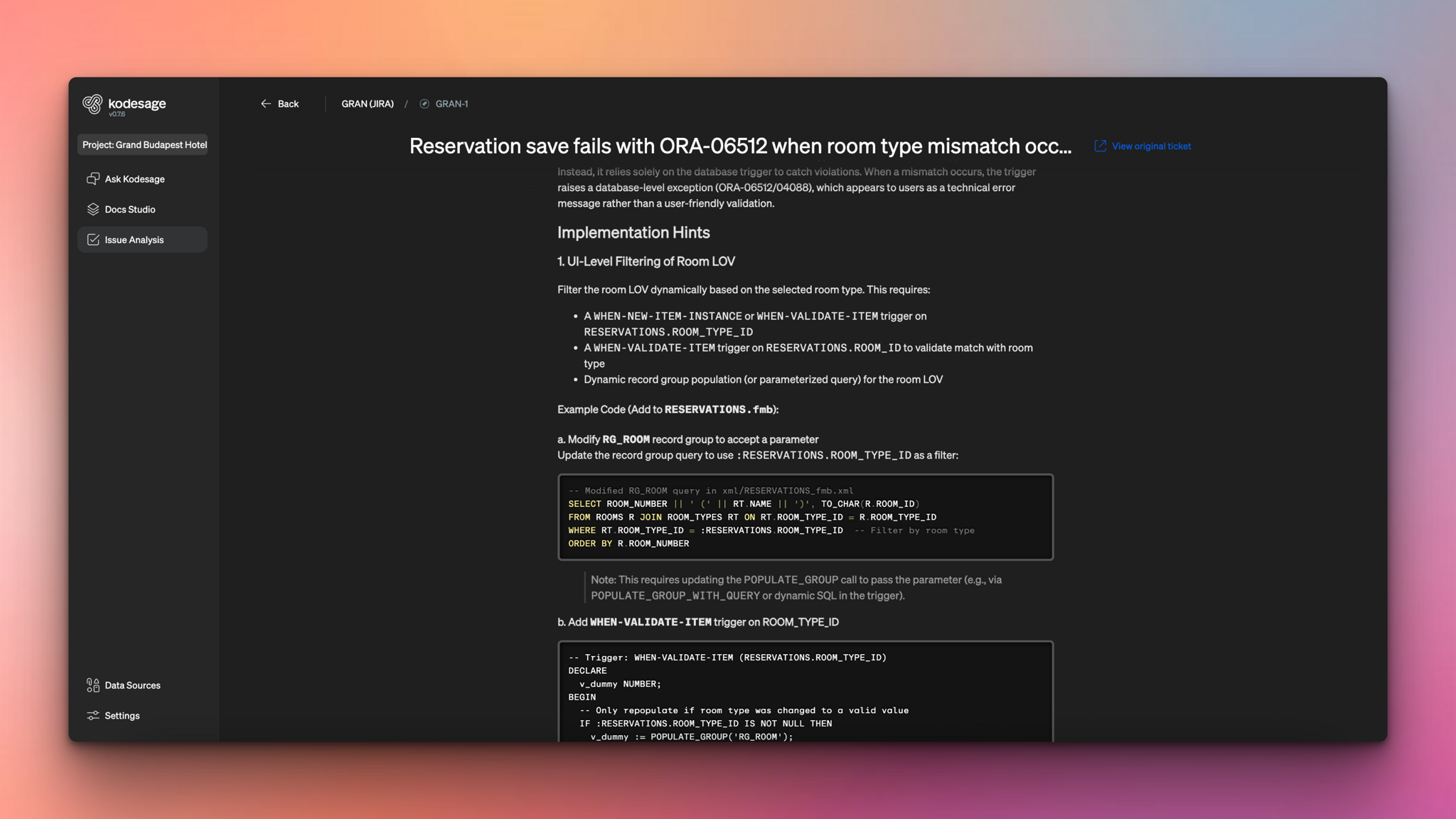Click the UI-Level Filtering of Room LOV subheading
The image size is (1456, 819).
[646, 262]
